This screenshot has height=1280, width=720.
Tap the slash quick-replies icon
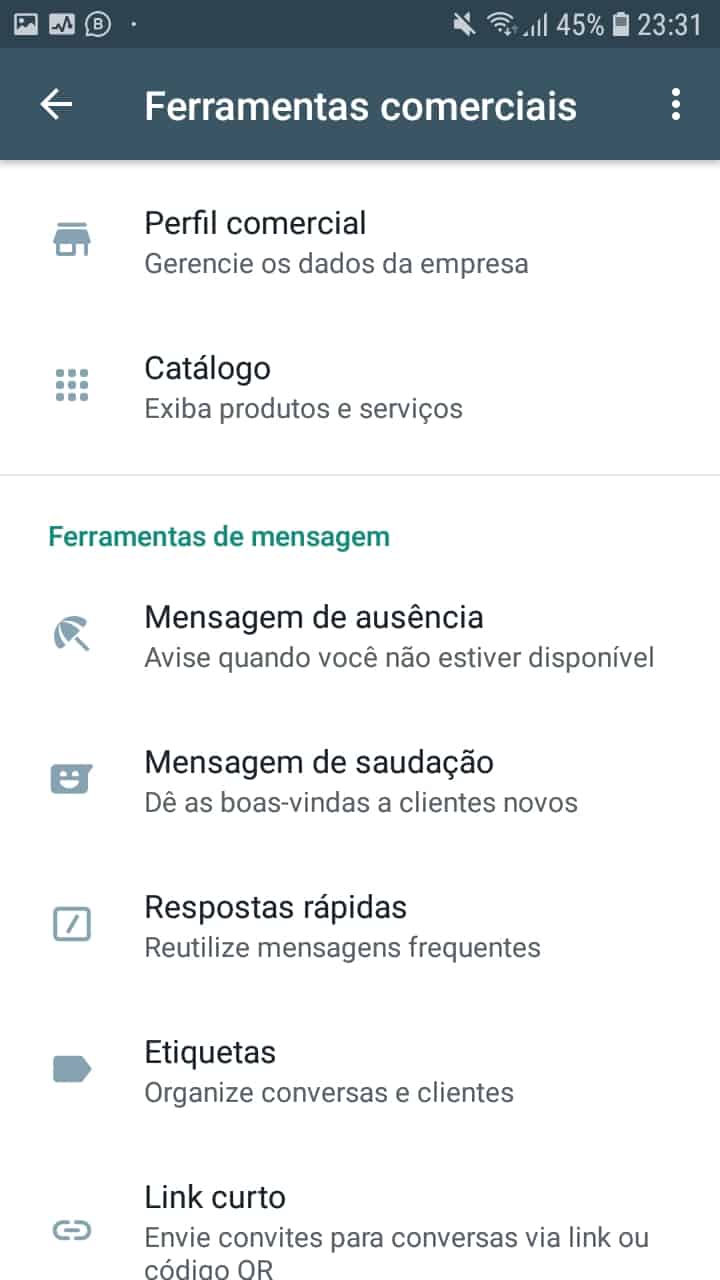pos(71,924)
